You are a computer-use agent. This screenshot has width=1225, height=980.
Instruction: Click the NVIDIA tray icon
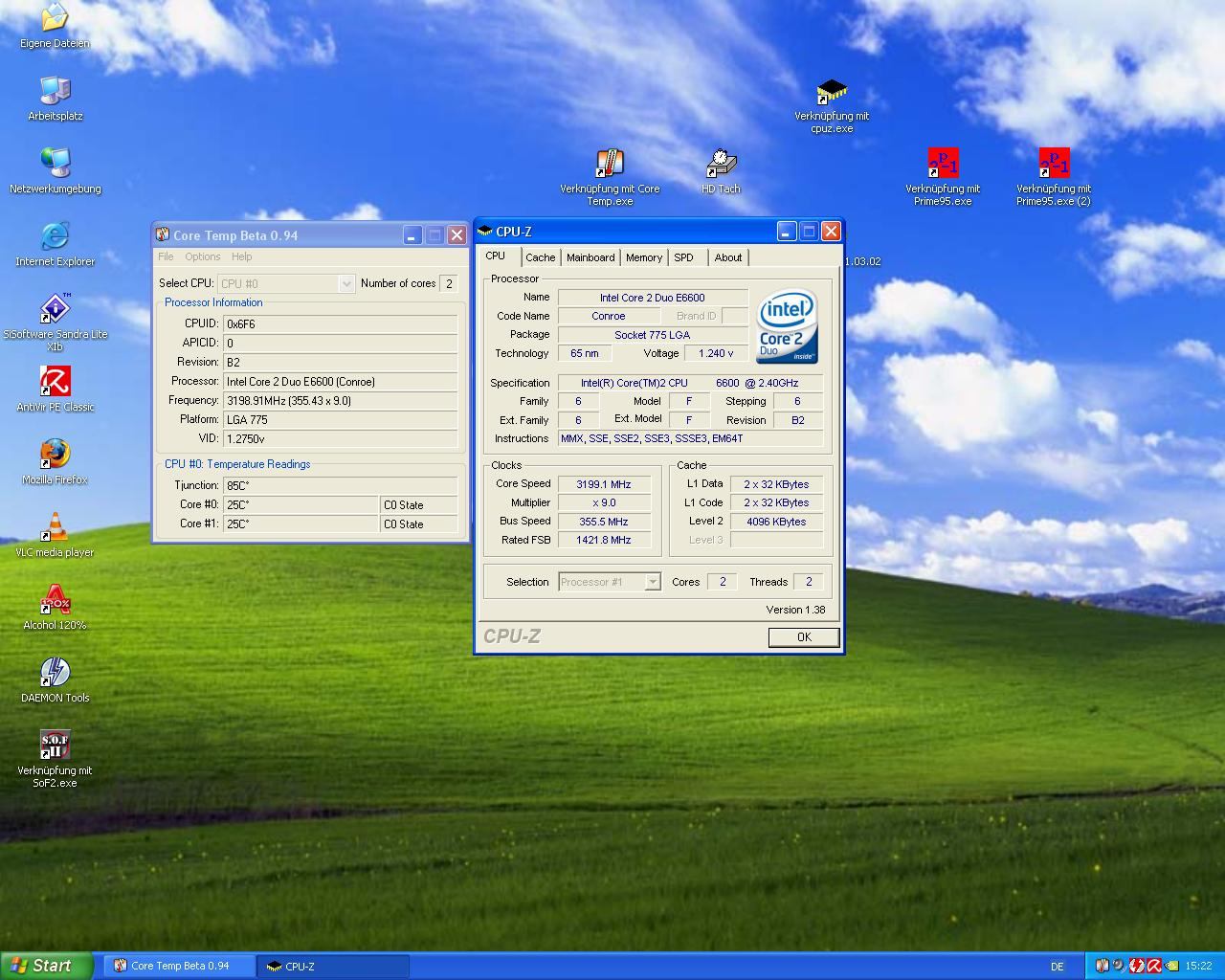1171,966
